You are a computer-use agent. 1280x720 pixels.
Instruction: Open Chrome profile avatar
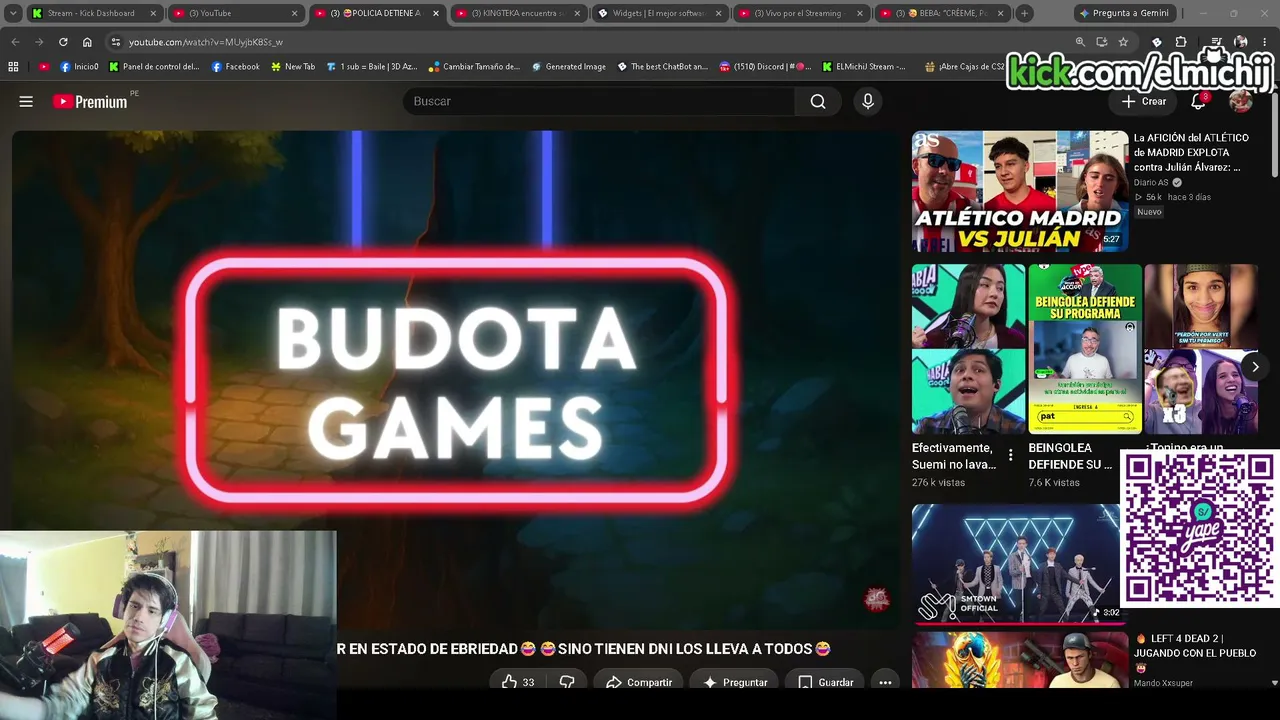coord(1240,42)
